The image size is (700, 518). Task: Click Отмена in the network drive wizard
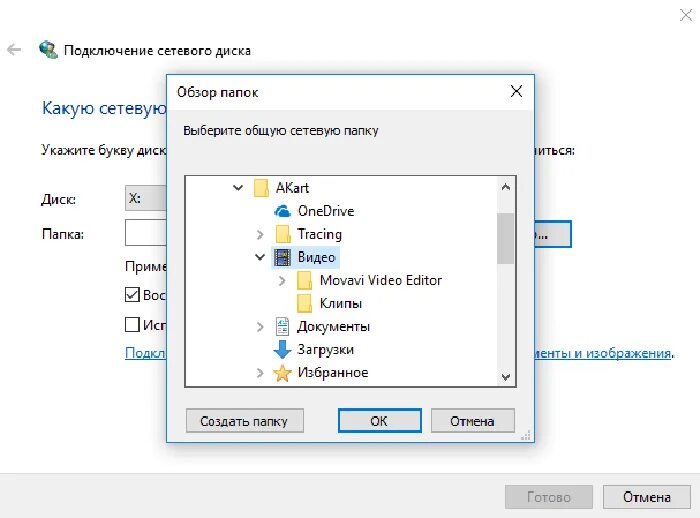[646, 497]
